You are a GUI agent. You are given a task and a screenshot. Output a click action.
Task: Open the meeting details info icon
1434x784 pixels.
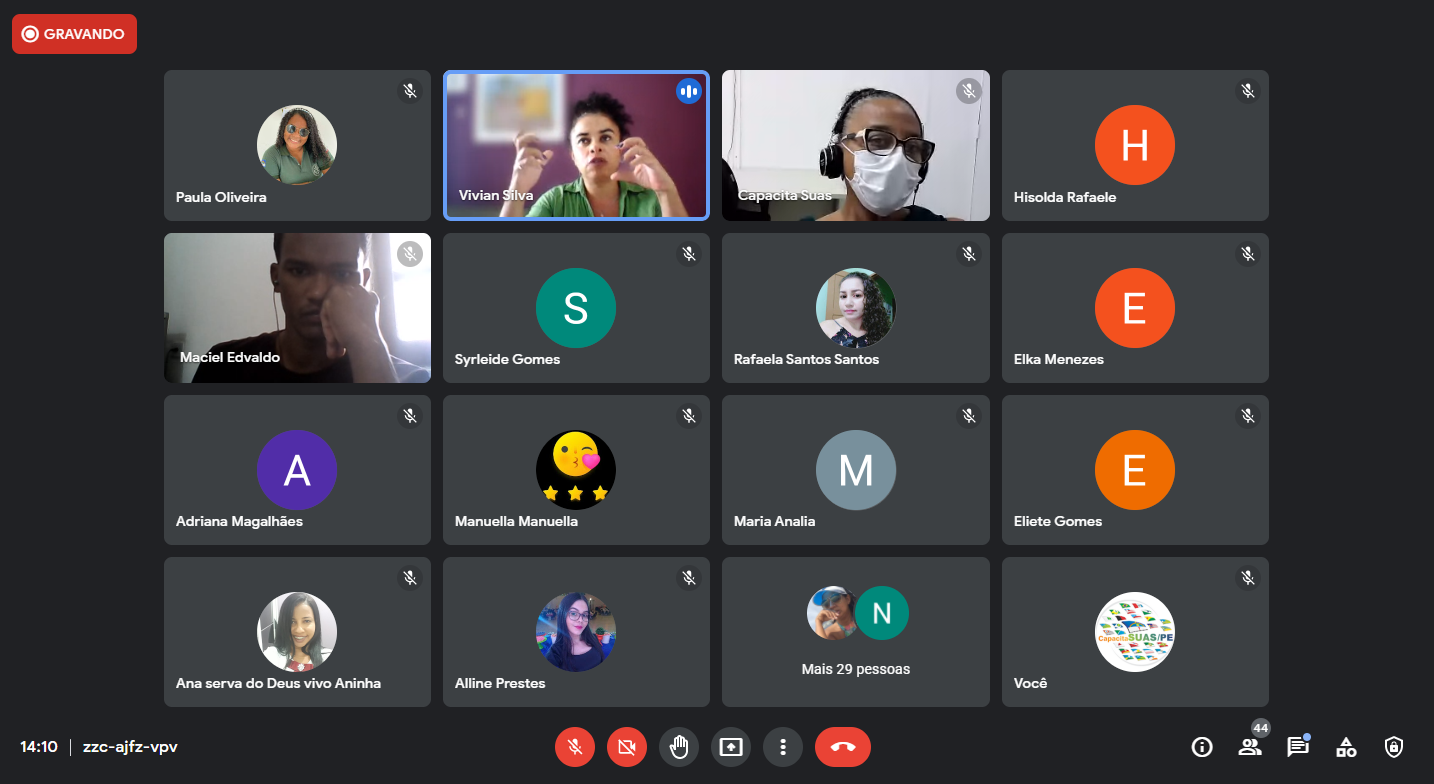1202,747
